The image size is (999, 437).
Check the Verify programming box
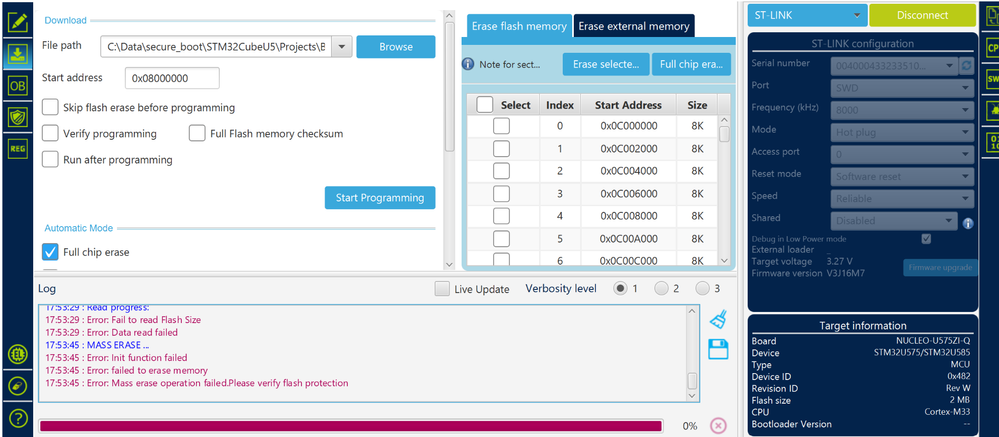click(x=50, y=133)
